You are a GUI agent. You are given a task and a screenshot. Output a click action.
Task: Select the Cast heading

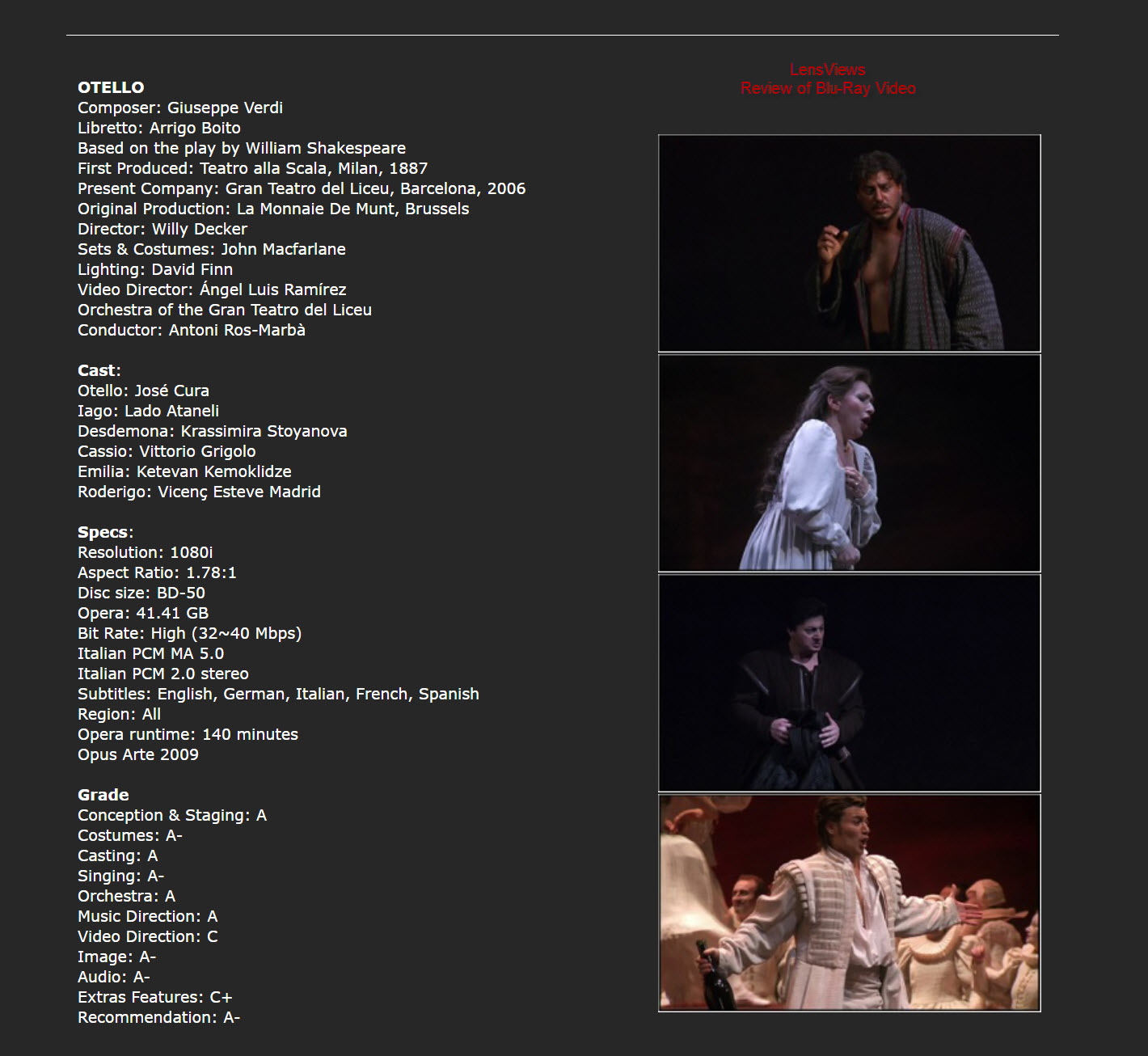[99, 370]
